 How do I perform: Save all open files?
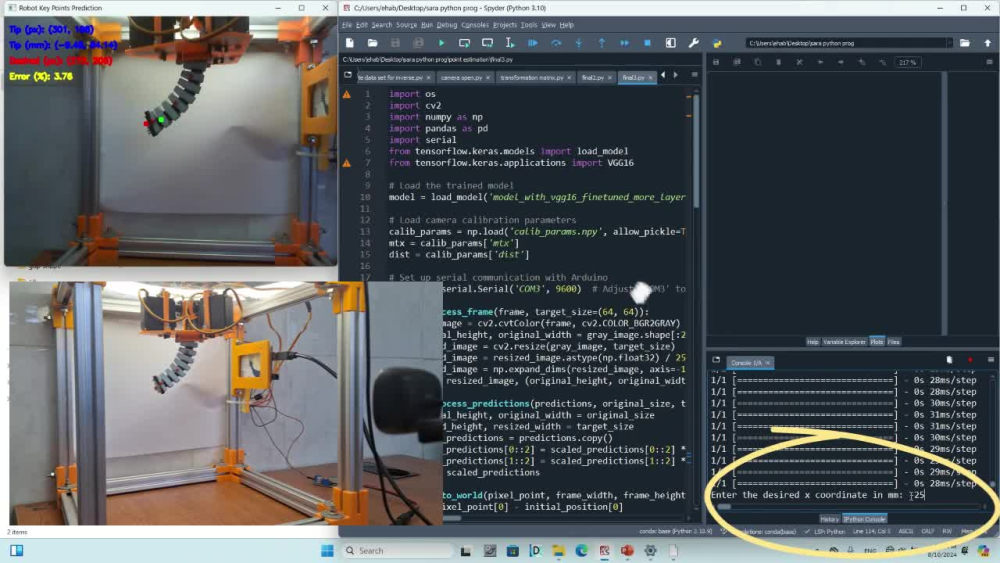(x=418, y=43)
